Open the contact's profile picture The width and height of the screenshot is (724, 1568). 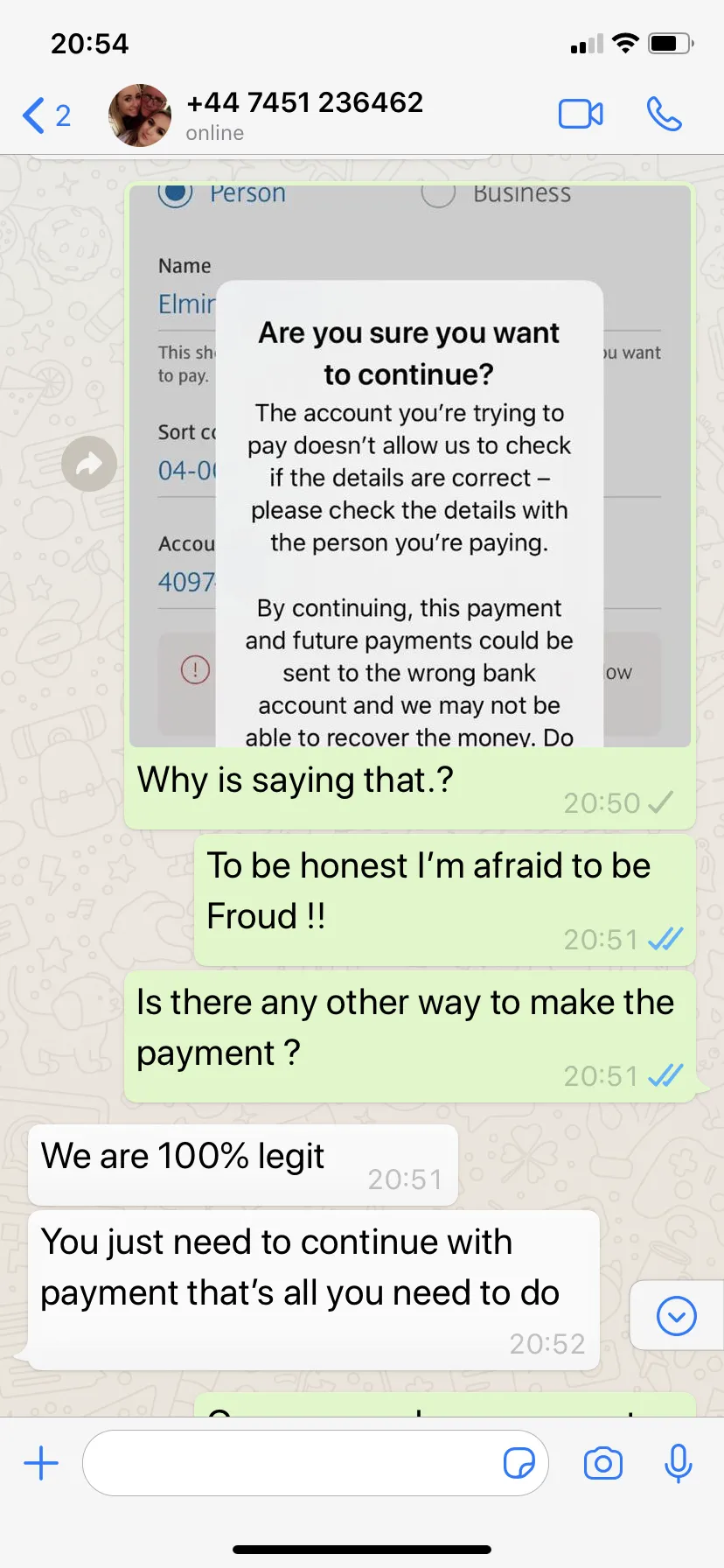pyautogui.click(x=140, y=115)
